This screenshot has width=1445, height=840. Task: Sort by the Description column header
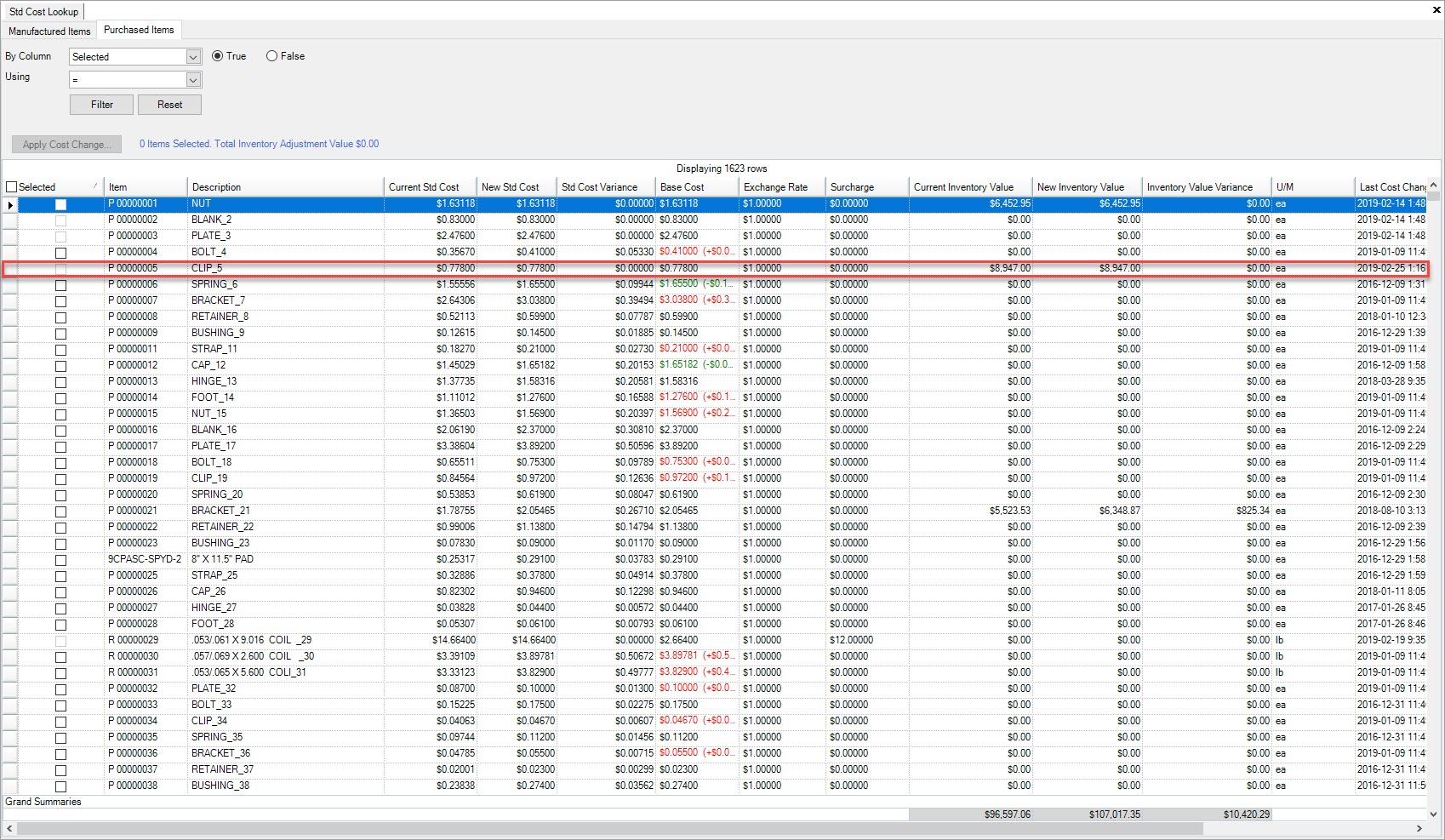[x=286, y=187]
